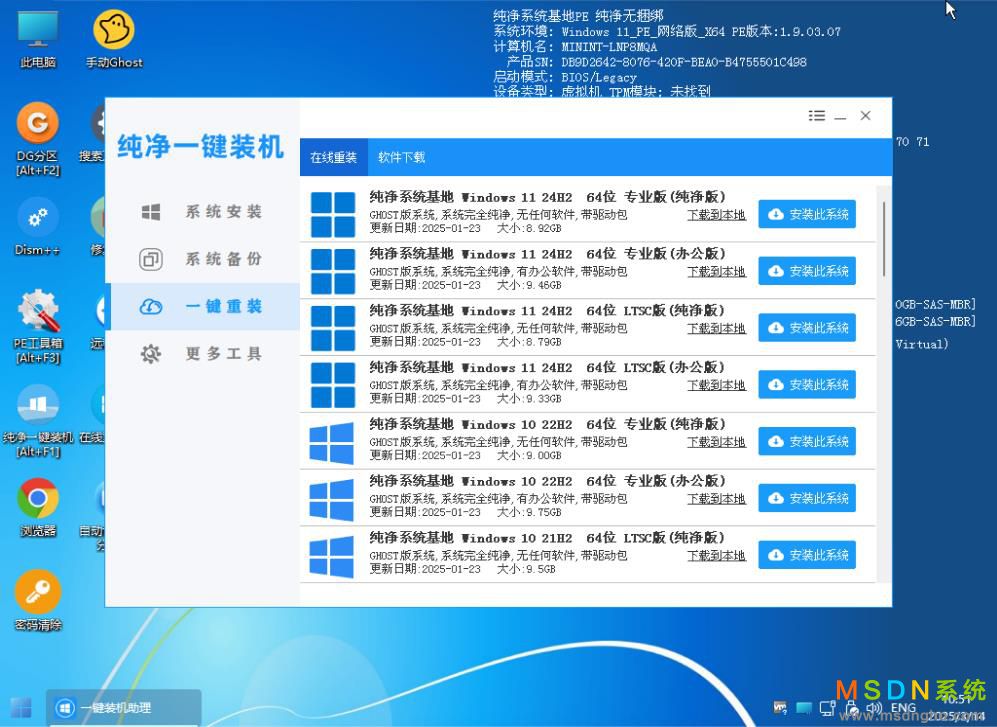997x727 pixels.
Task: Install Windows 11 24H2 专业版(办公版)
Action: coord(807,271)
